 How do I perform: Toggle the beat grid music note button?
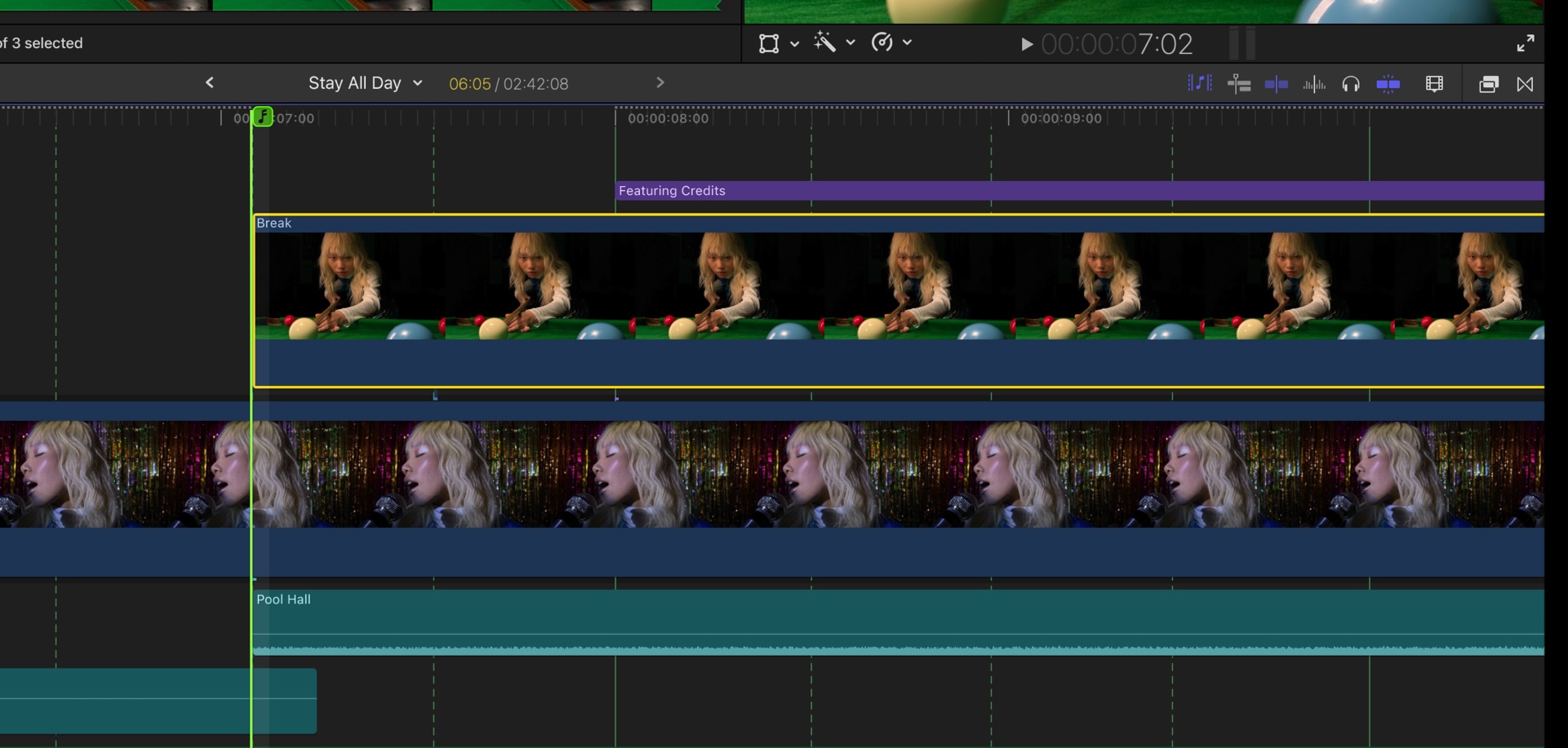click(1199, 83)
